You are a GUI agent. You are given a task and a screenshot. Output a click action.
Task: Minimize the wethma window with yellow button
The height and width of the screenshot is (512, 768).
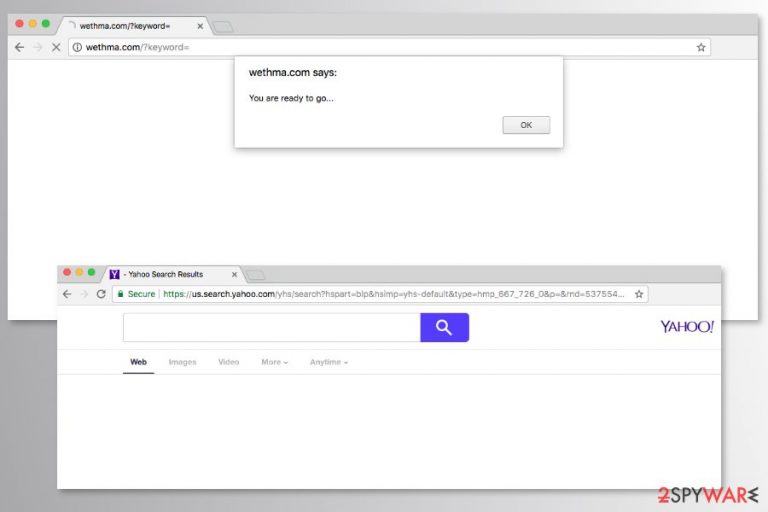coord(33,24)
